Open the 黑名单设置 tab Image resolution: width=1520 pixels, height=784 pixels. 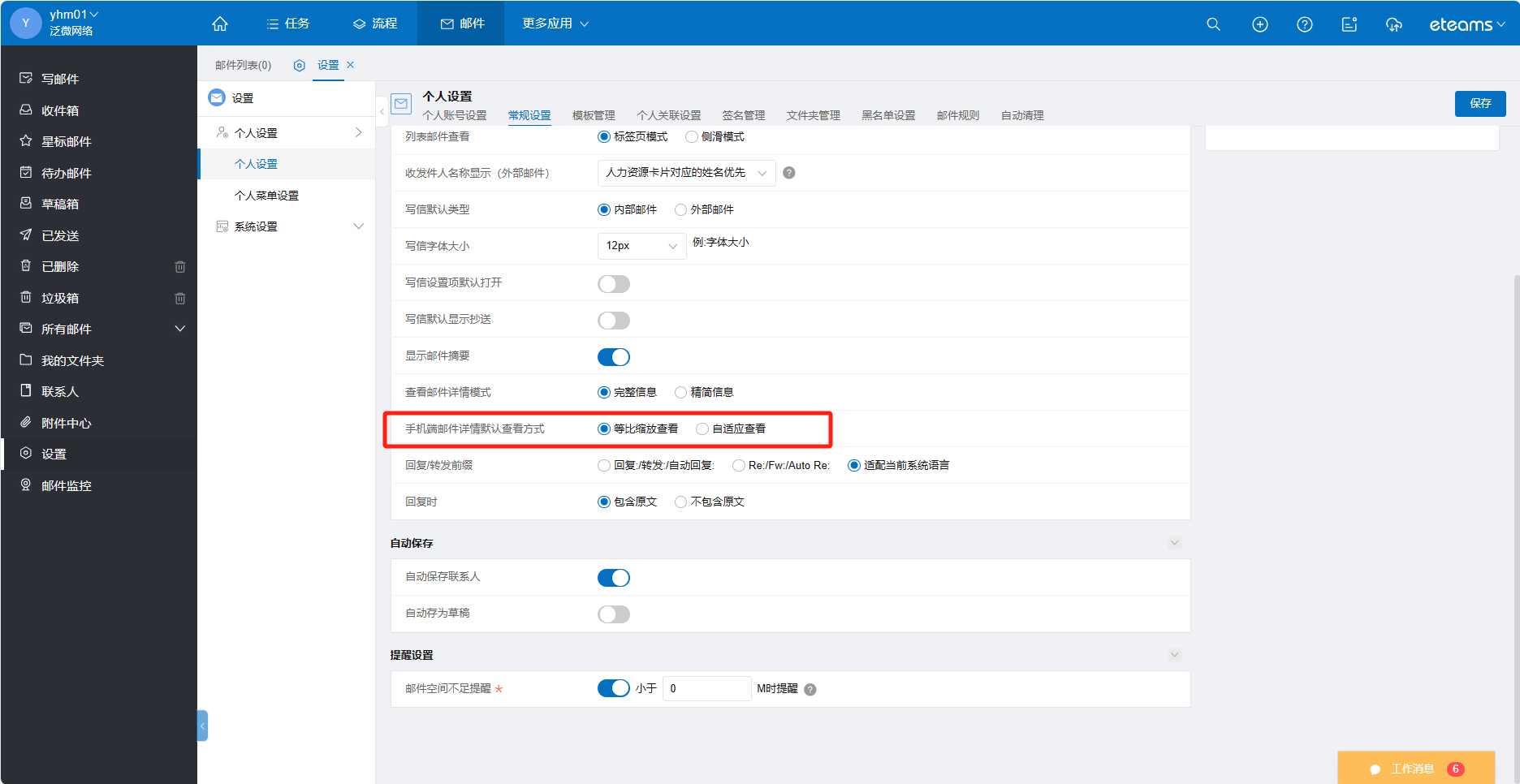tap(887, 115)
